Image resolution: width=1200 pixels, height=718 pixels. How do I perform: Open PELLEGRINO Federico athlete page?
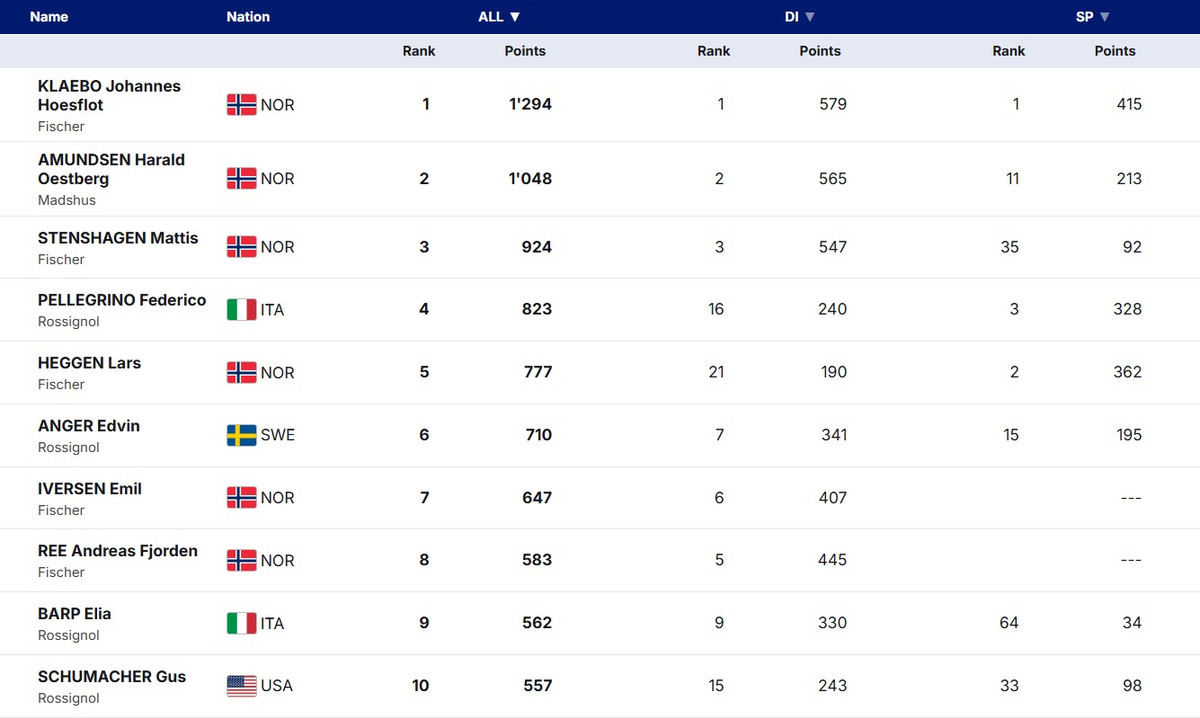pos(122,300)
